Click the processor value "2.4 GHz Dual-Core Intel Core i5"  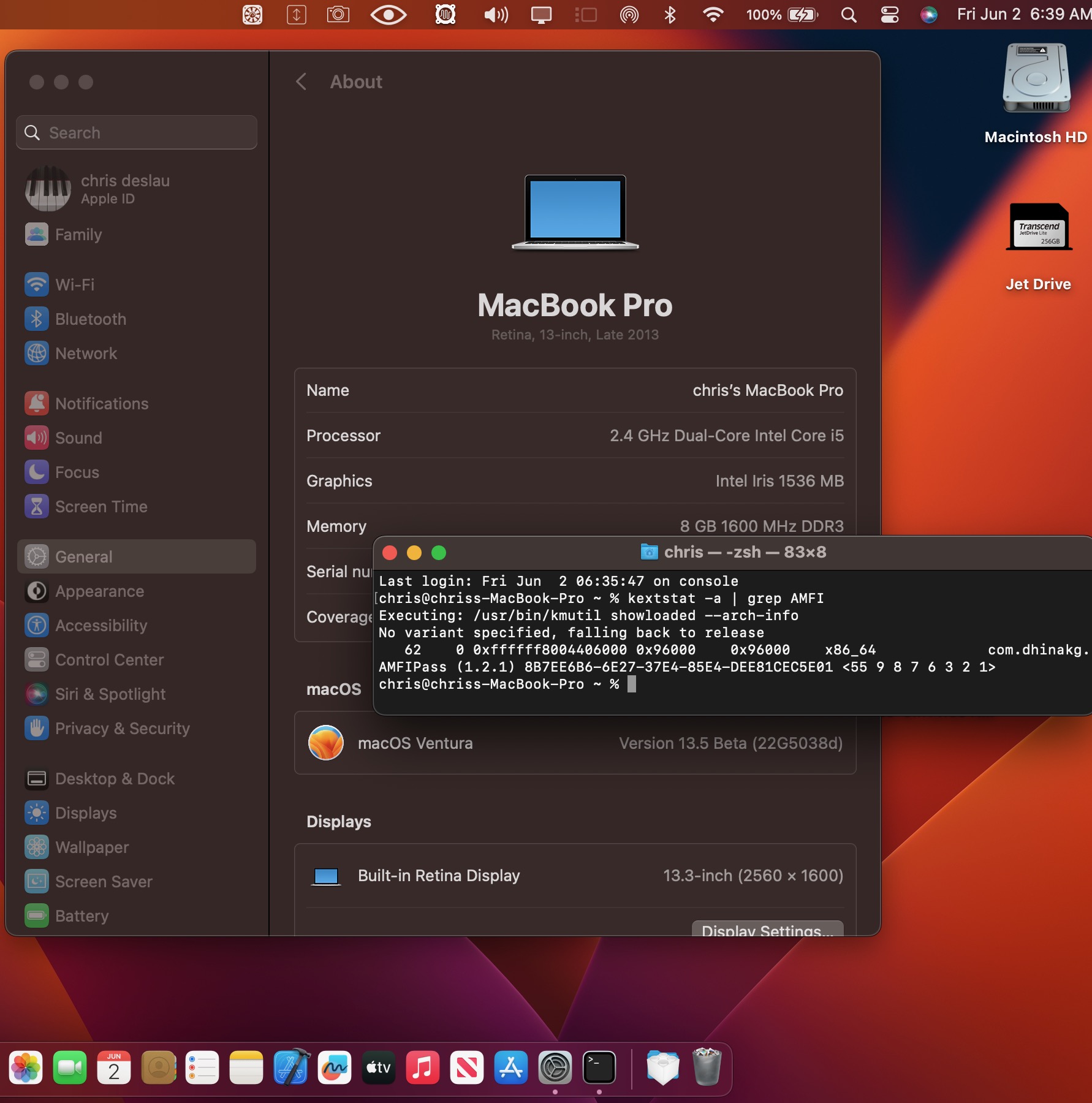(727, 436)
